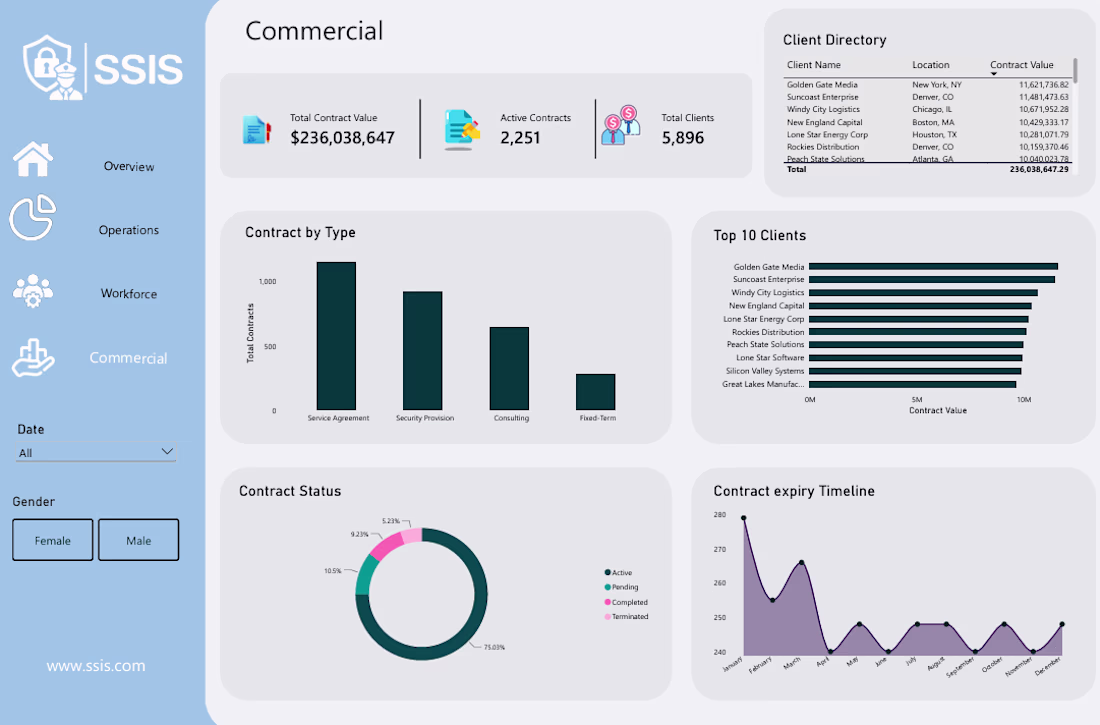1100x725 pixels.
Task: Click the Total Clients people icon
Action: pos(621,126)
